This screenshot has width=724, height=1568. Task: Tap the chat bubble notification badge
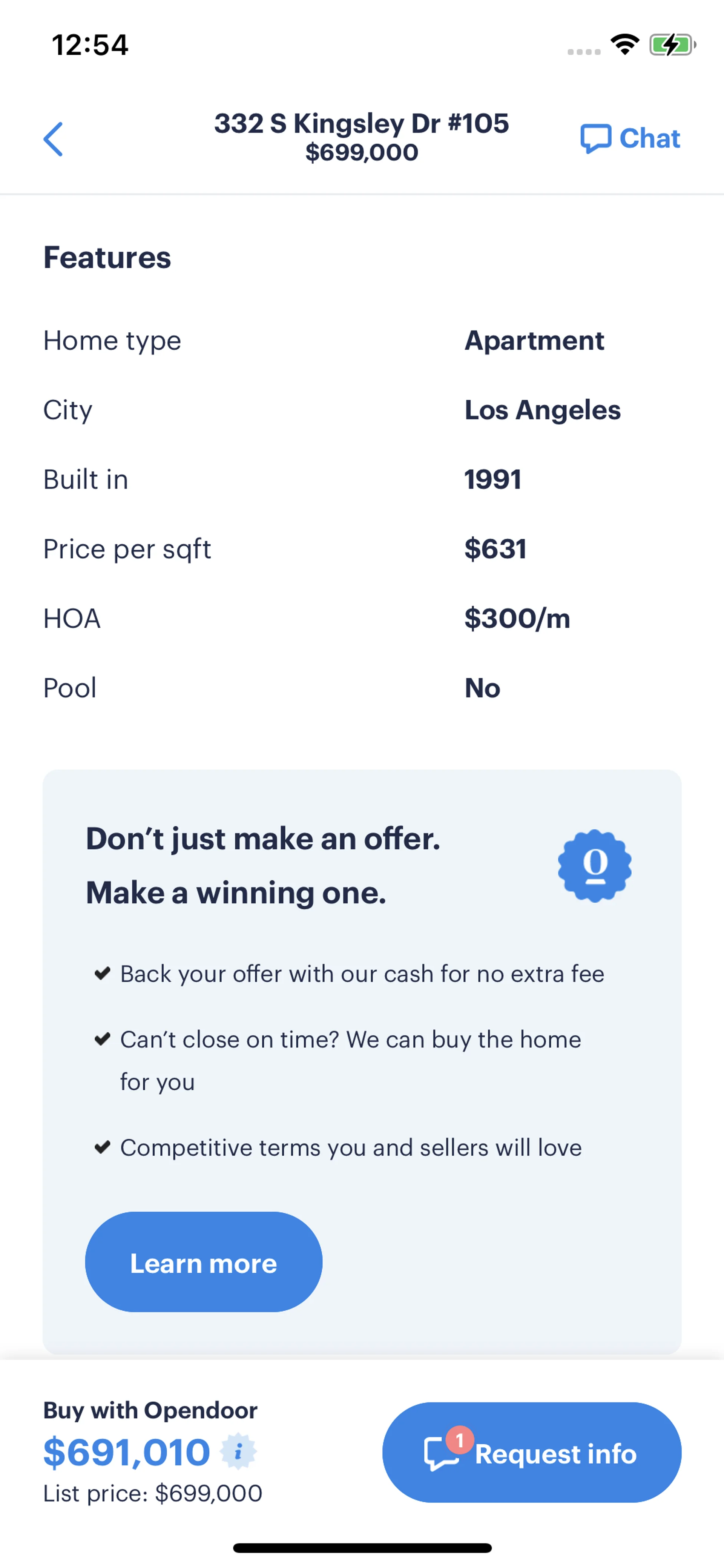pos(459,1441)
